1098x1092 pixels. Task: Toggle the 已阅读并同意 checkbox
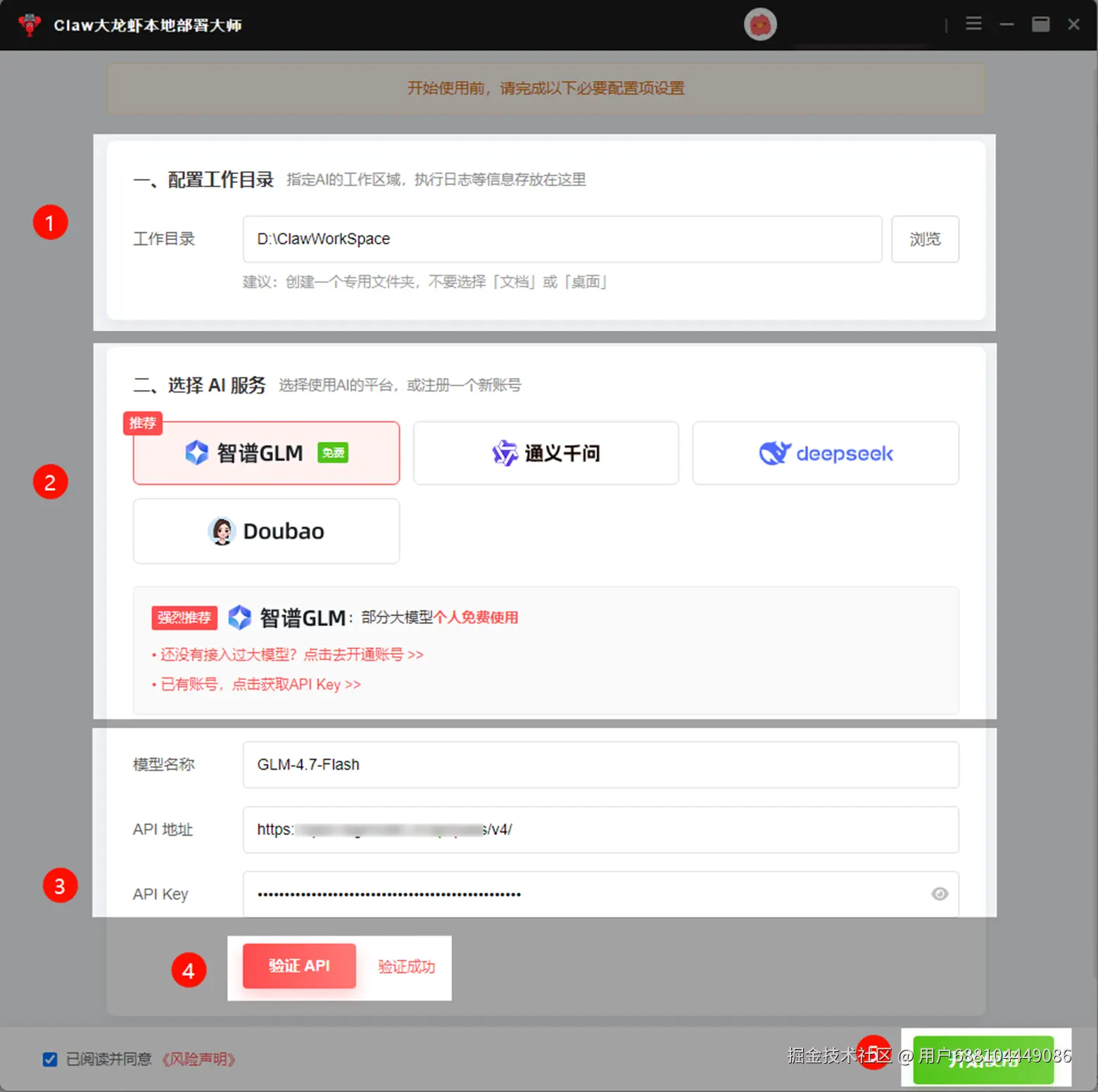point(50,1059)
